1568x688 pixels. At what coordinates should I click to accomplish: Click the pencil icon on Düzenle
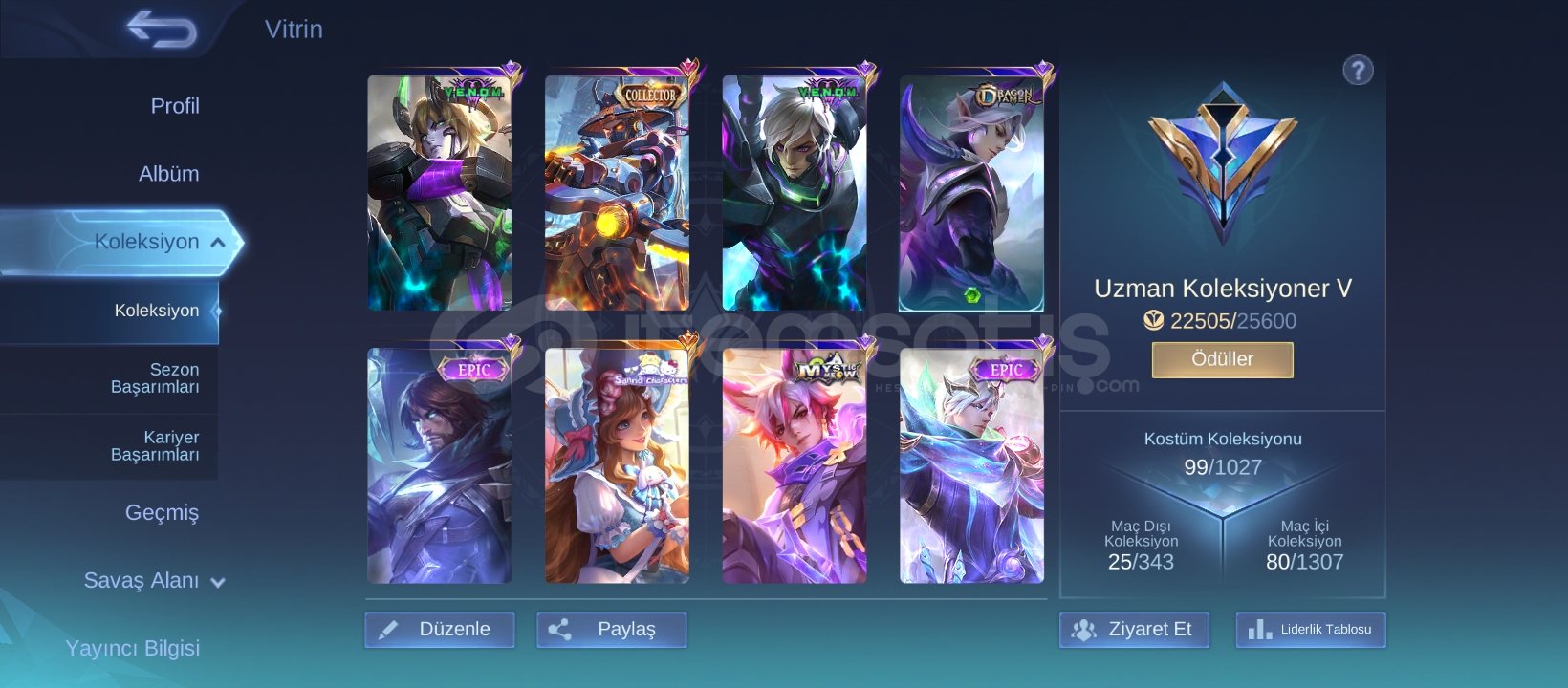tap(388, 630)
